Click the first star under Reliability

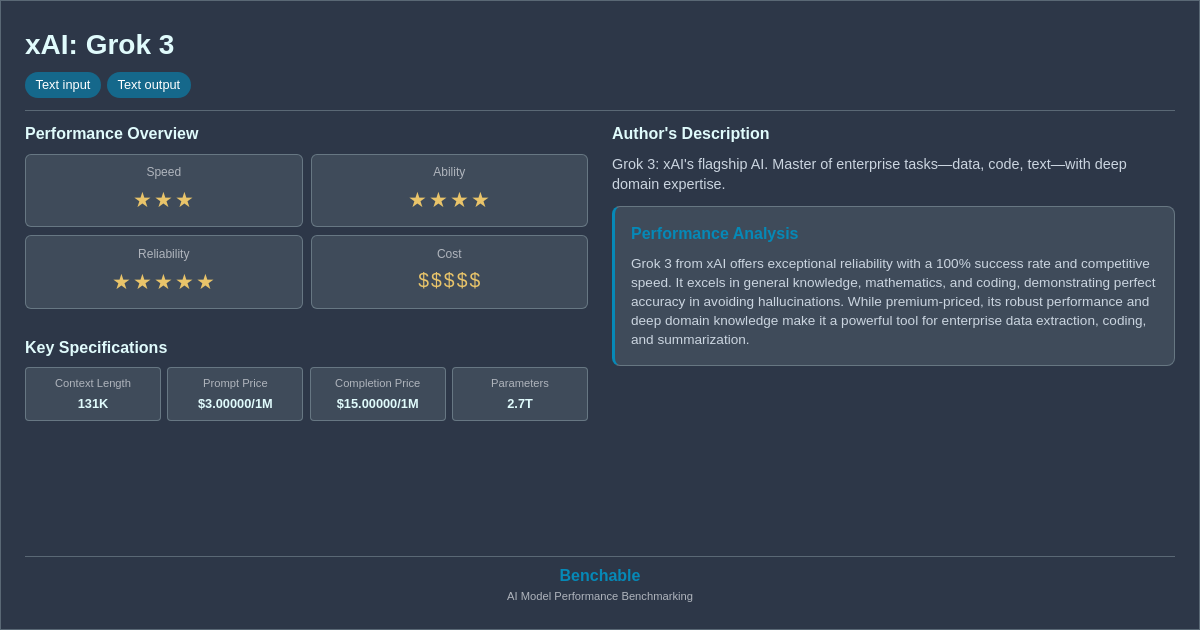(x=121, y=282)
